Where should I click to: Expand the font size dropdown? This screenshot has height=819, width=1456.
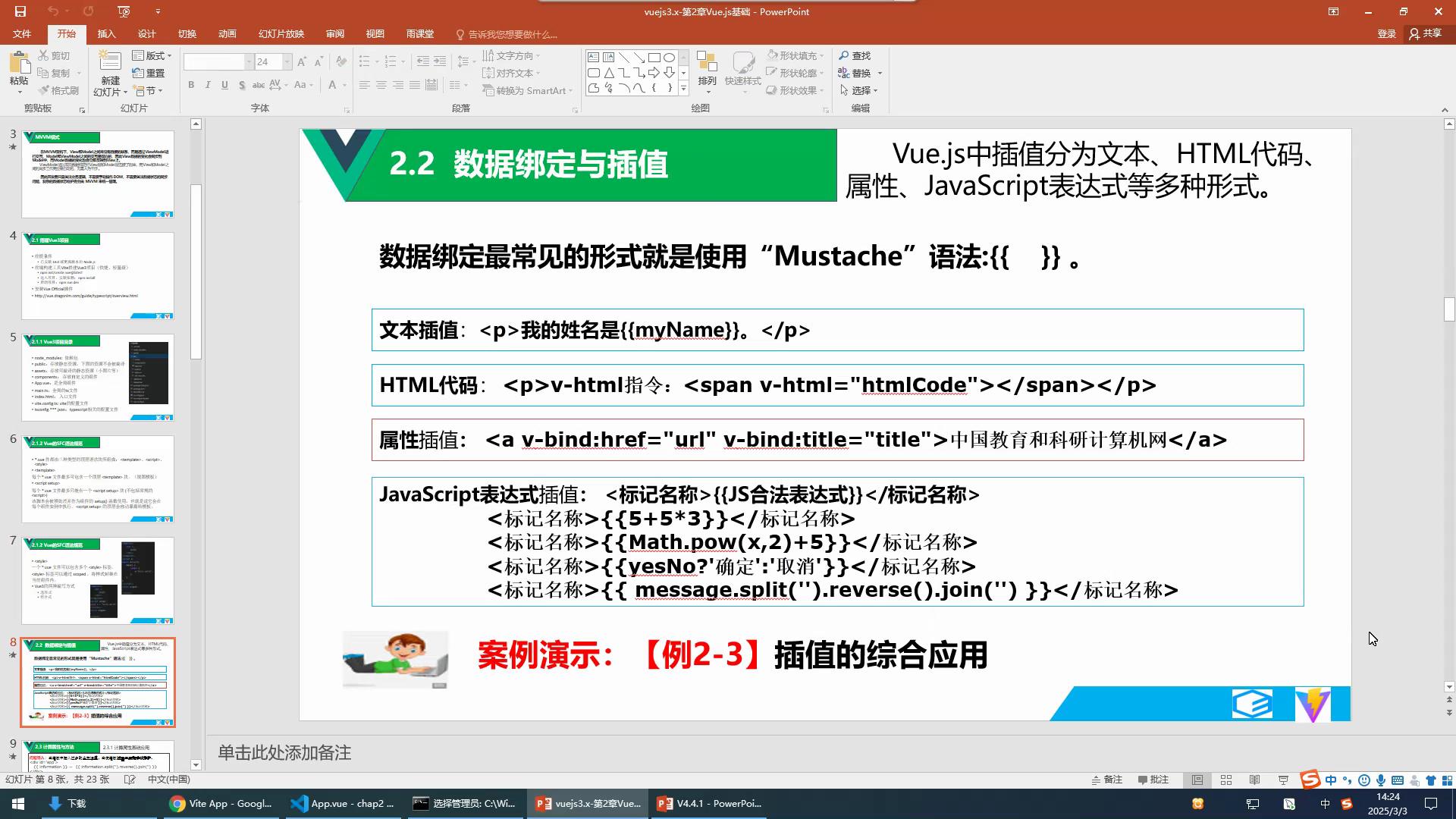(x=287, y=61)
